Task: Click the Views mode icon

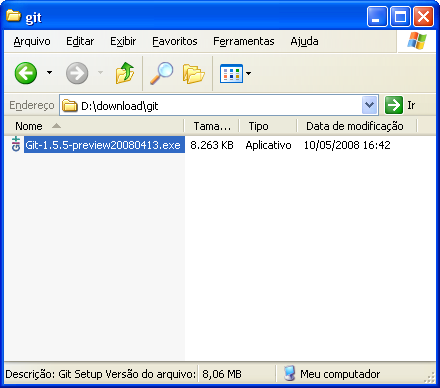Action: (x=231, y=73)
